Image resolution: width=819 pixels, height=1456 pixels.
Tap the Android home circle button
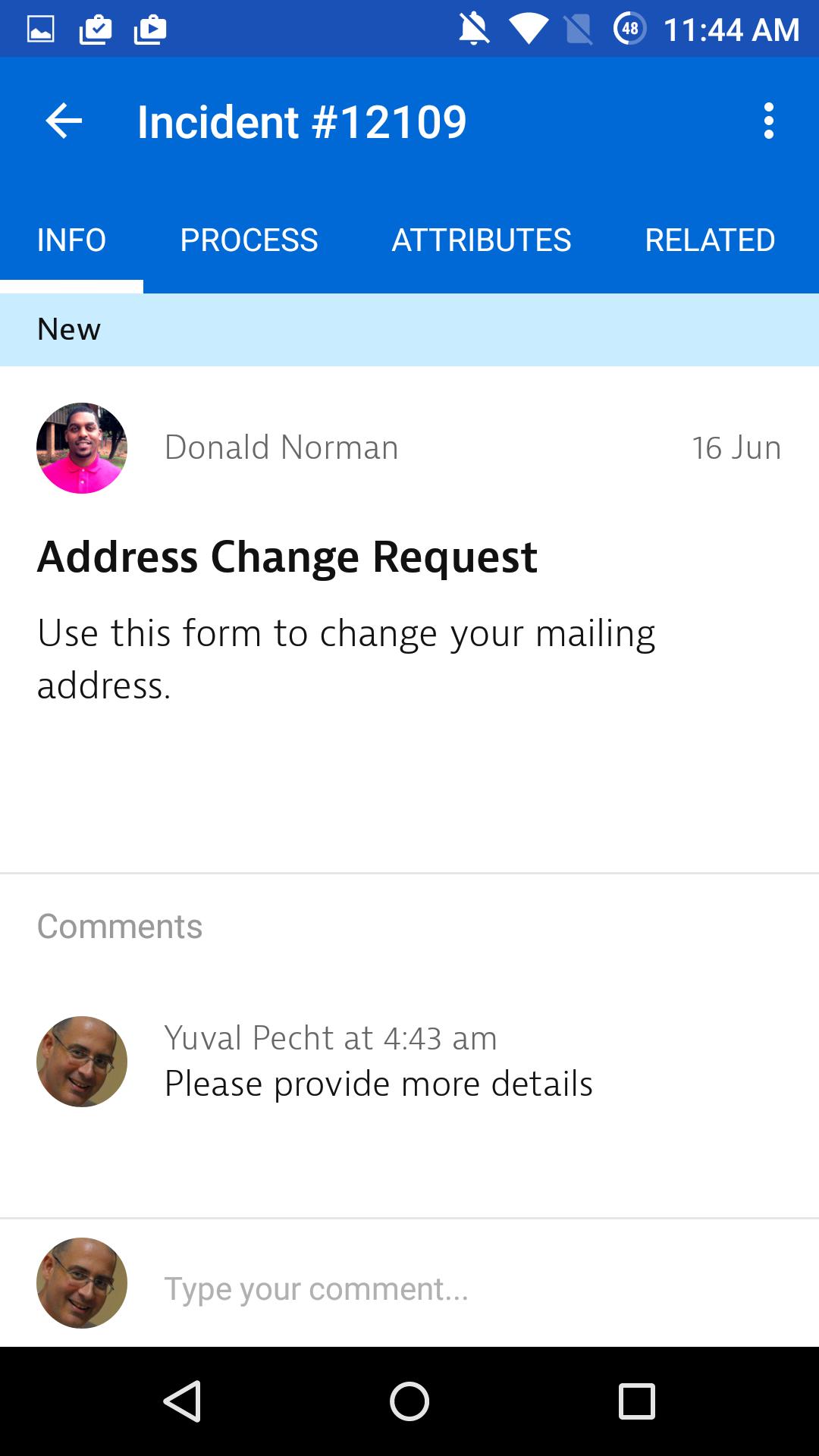click(x=409, y=1401)
